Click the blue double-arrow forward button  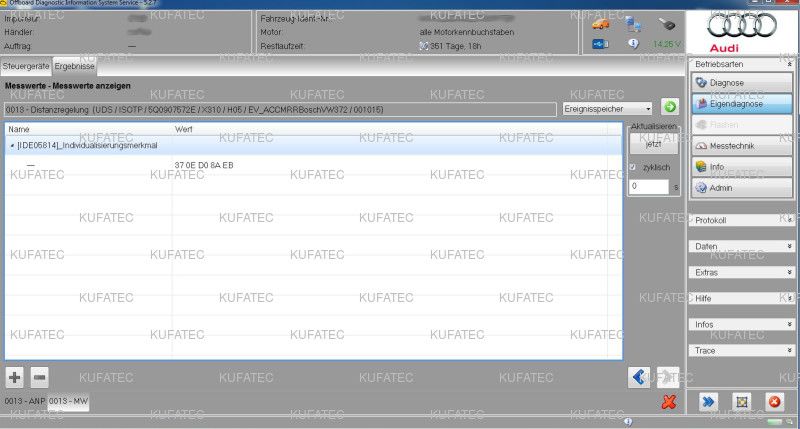[708, 401]
